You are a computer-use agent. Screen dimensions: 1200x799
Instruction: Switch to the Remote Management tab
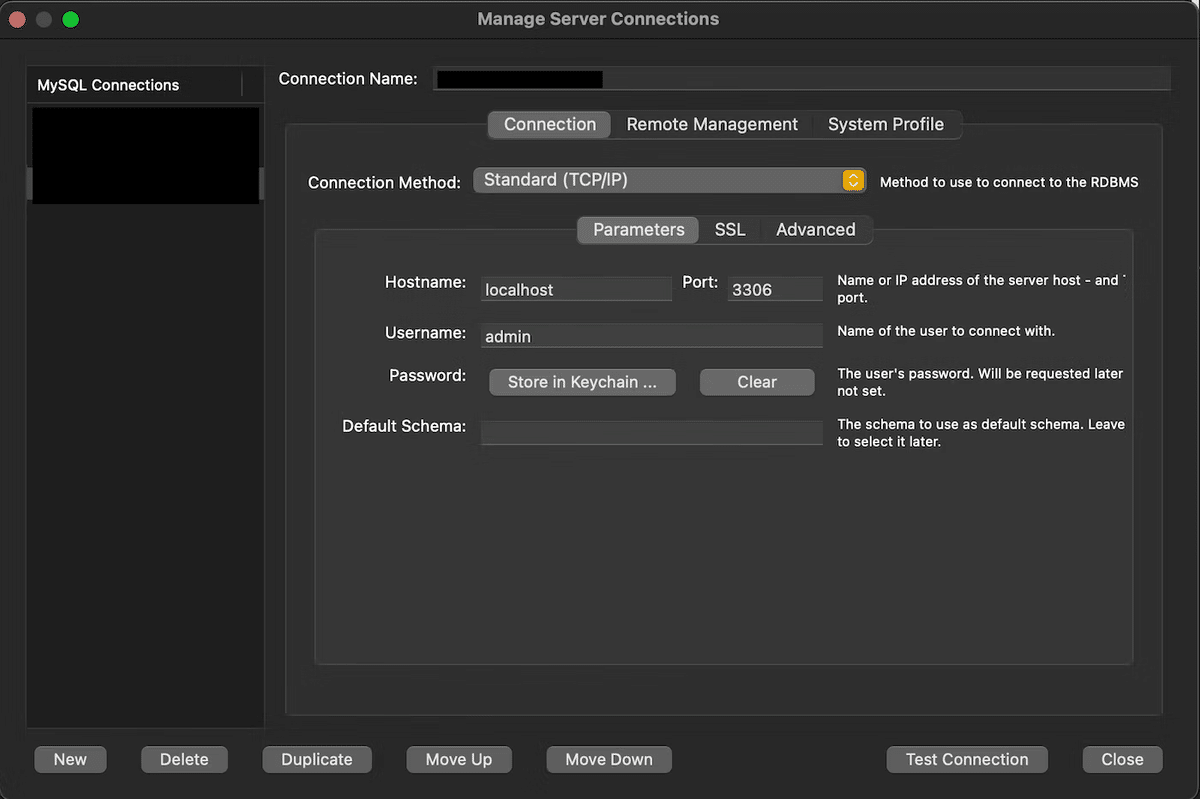(x=712, y=124)
